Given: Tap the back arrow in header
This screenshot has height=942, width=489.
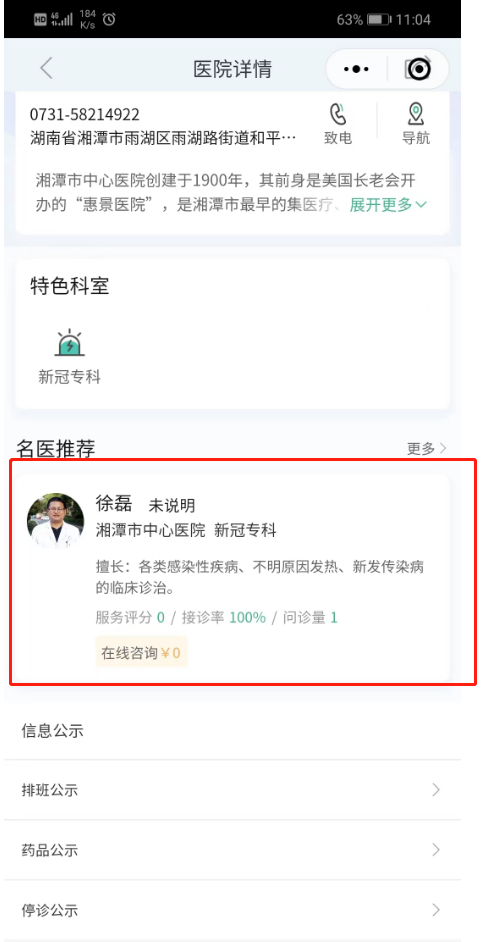Looking at the screenshot, I should (x=46, y=68).
